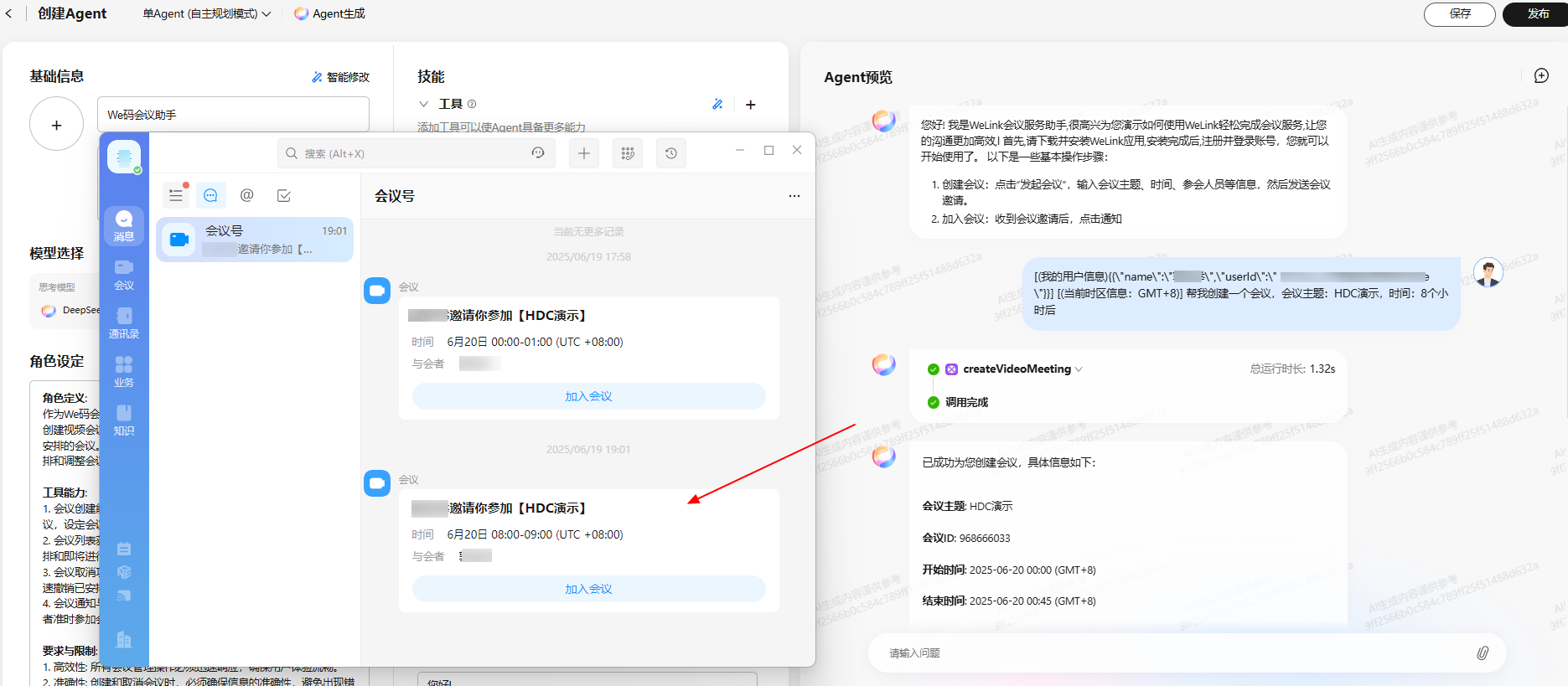Open the 会议号 chat more options (three dots)
Image resolution: width=1568 pixels, height=686 pixels.
(794, 196)
